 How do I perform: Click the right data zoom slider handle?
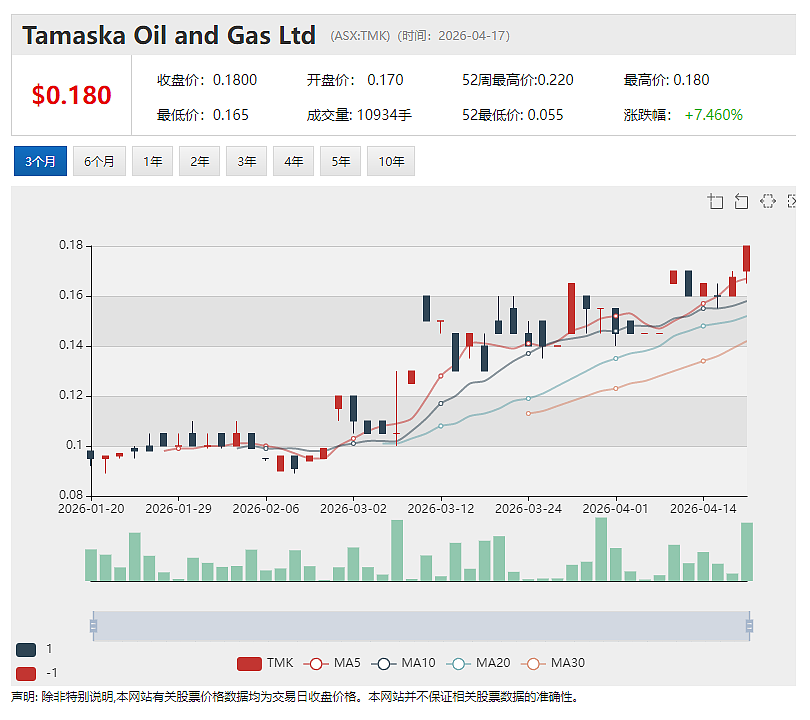[x=750, y=626]
